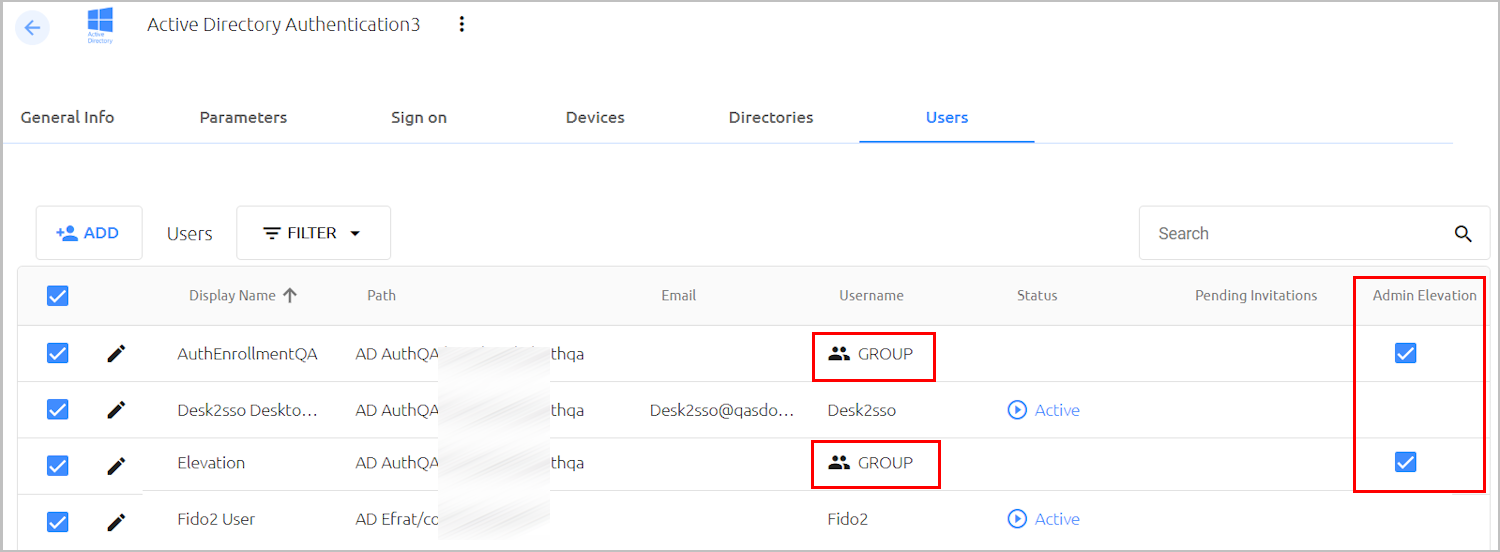
Task: Click the pencil icon for Fido2 User
Action: tap(117, 521)
